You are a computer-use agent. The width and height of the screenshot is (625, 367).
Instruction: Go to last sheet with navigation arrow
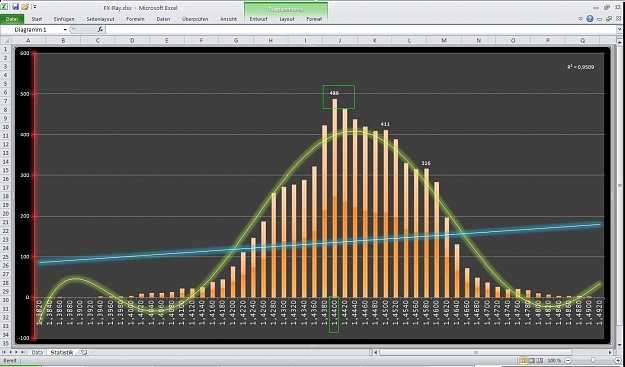[23, 353]
